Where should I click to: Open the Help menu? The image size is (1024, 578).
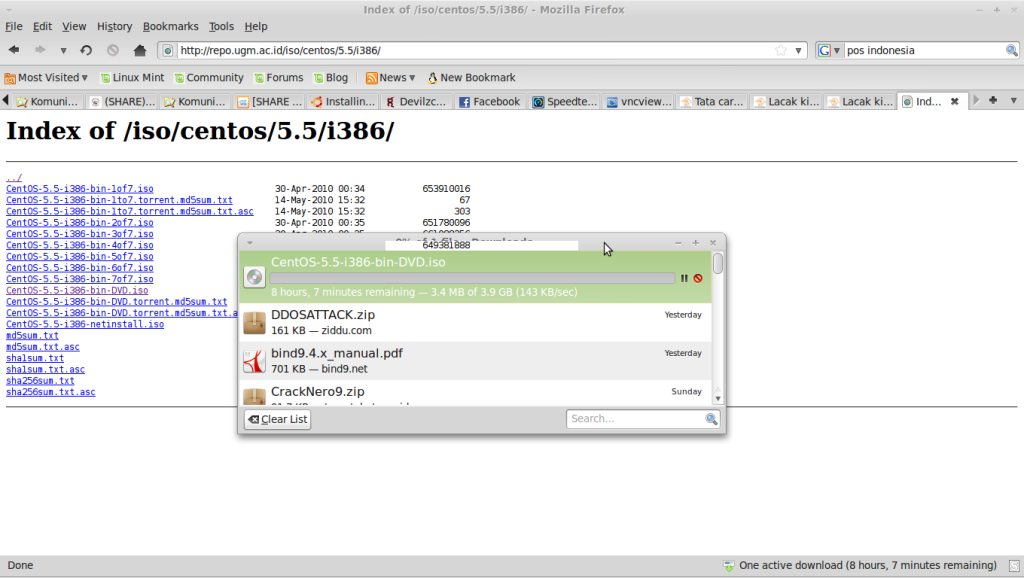256,27
